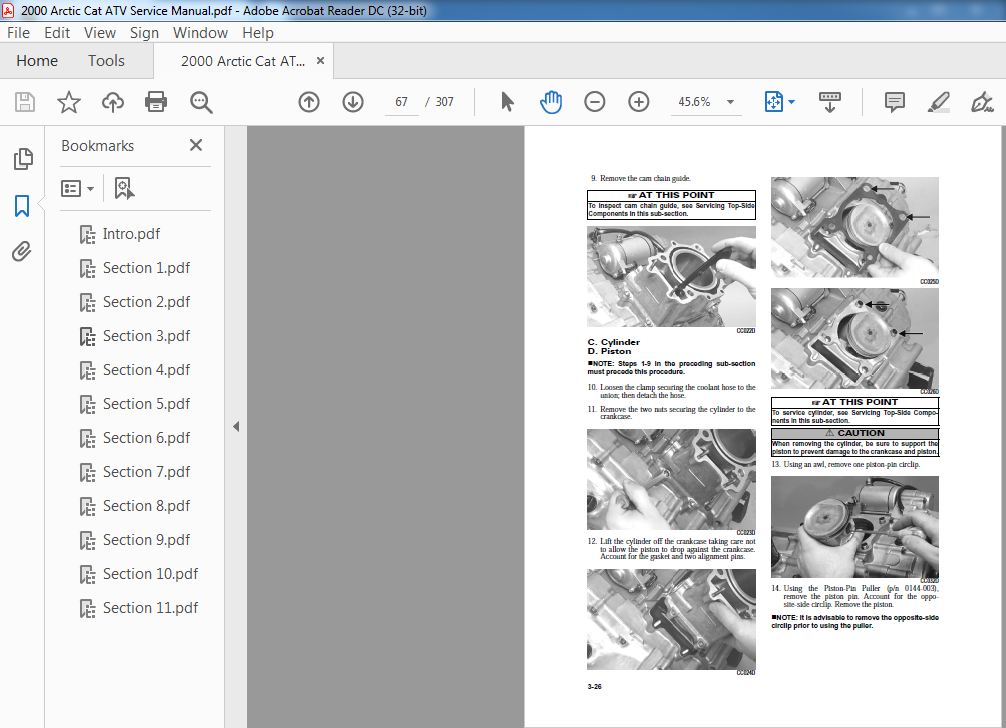
Task: Click the fit page view icon
Action: [x=774, y=102]
